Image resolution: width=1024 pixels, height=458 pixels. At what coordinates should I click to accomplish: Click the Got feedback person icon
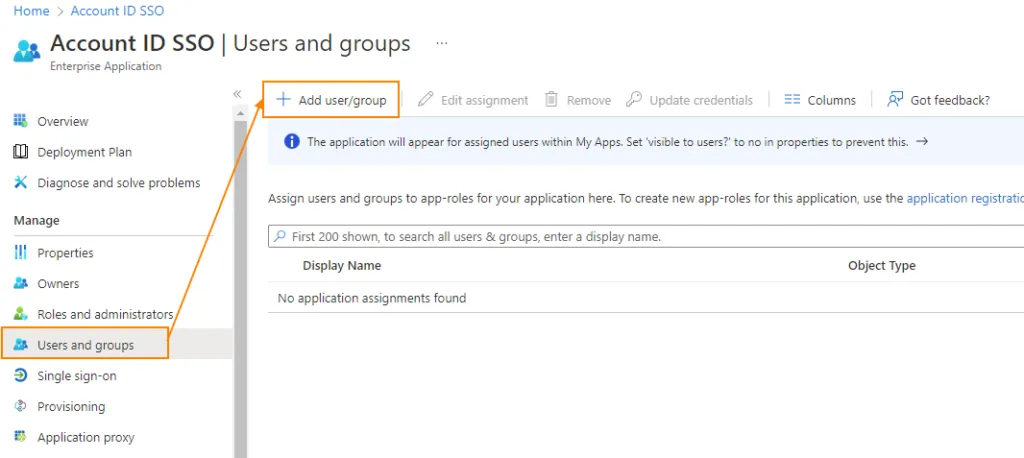[x=895, y=99]
